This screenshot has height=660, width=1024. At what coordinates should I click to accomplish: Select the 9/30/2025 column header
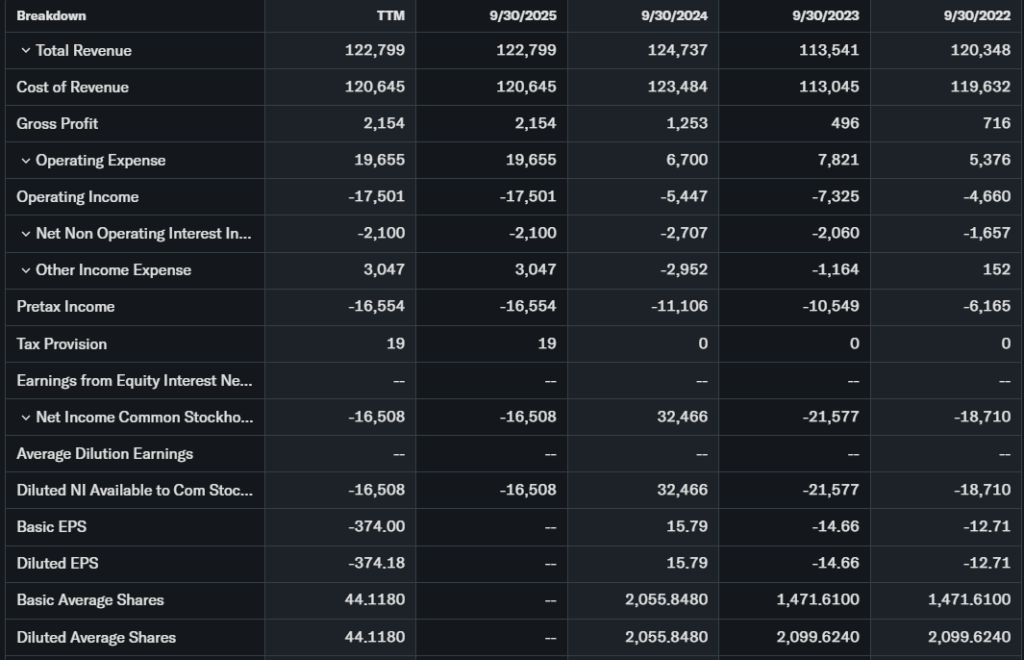(524, 16)
